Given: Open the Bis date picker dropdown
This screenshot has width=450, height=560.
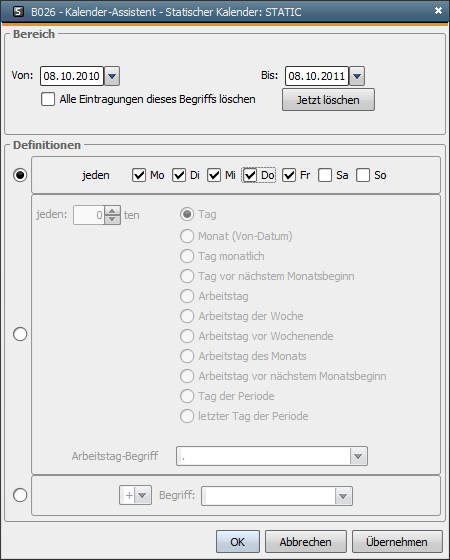Looking at the screenshot, I should pyautogui.click(x=357, y=76).
